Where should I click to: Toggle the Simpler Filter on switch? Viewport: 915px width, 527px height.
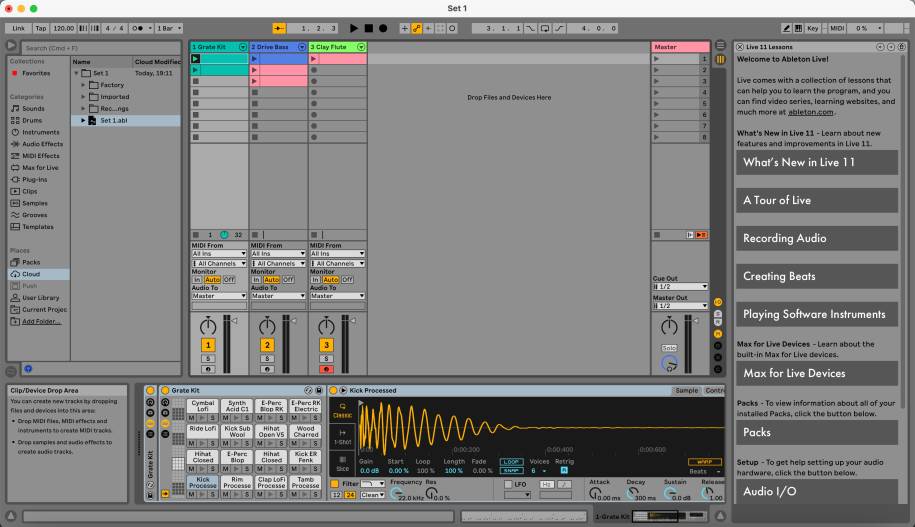coord(334,484)
